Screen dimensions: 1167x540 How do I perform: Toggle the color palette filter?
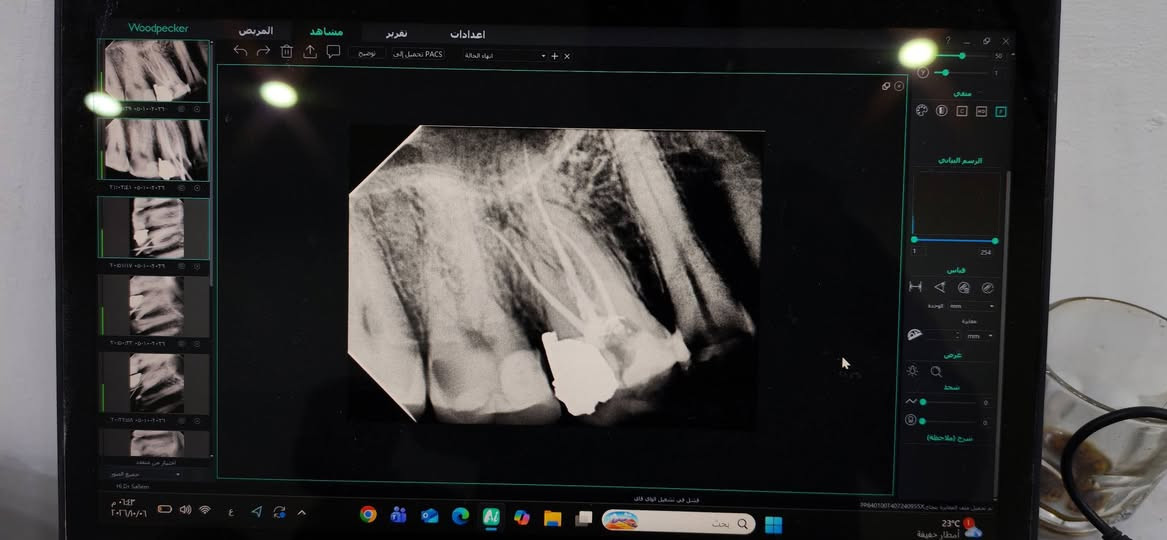point(921,111)
